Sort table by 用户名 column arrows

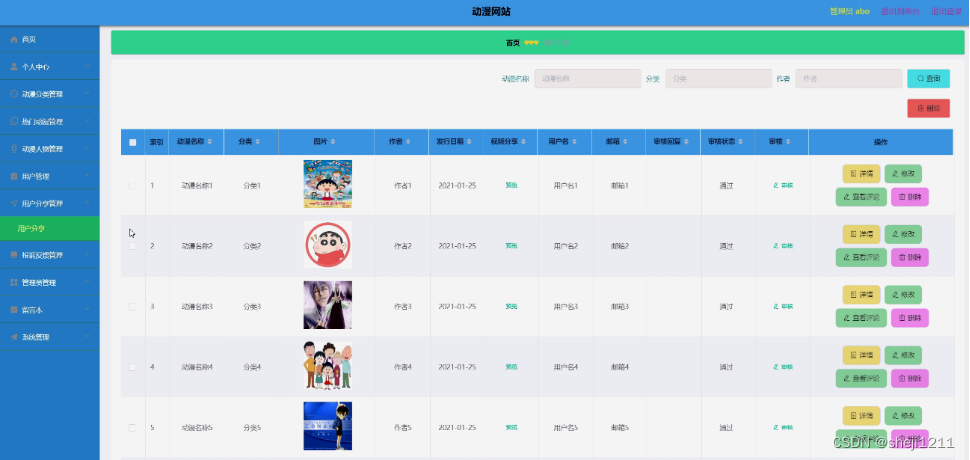tap(575, 142)
